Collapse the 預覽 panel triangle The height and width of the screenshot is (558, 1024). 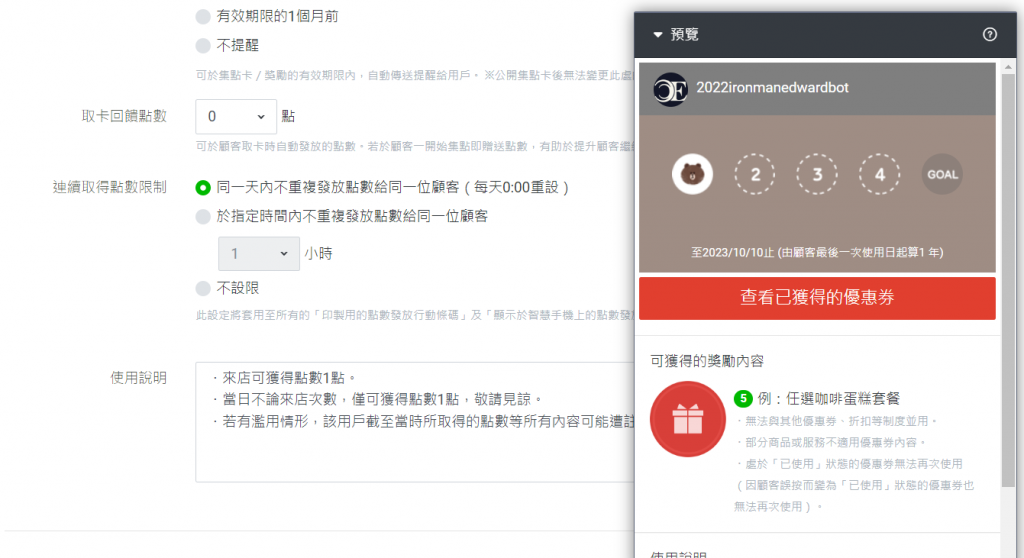[x=658, y=35]
